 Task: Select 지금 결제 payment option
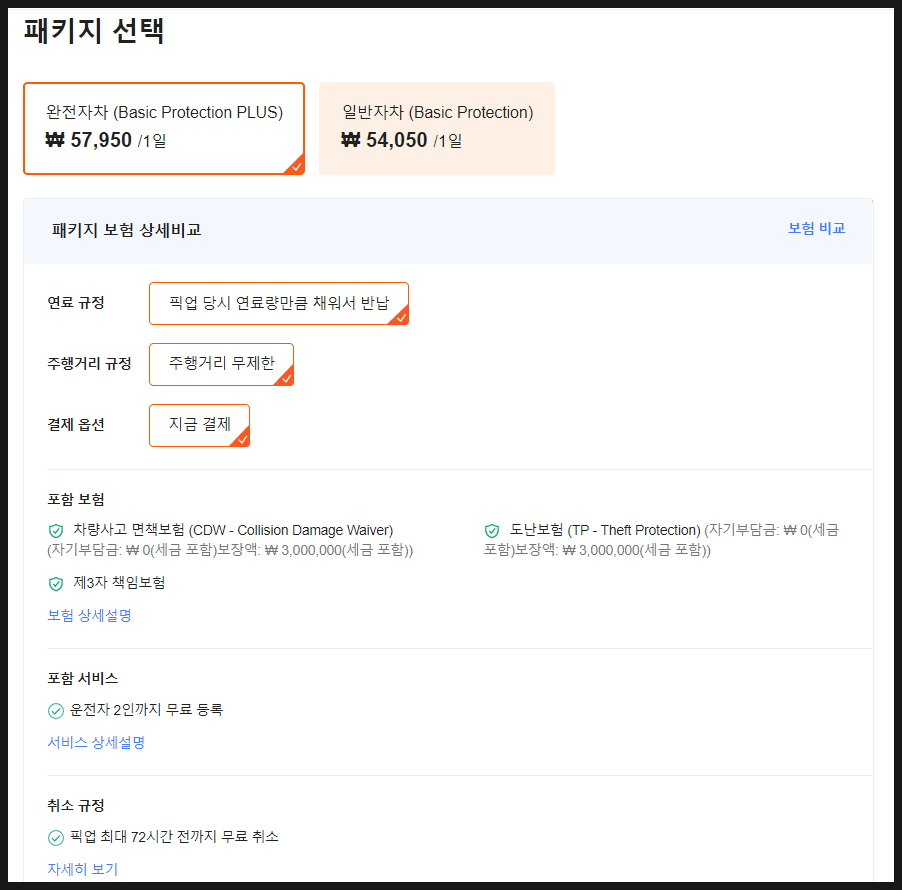pyautogui.click(x=199, y=425)
